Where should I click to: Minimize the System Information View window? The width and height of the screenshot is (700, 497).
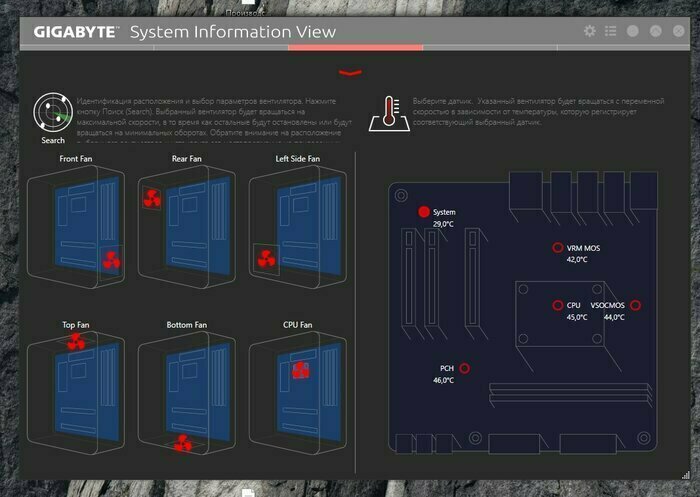point(633,31)
